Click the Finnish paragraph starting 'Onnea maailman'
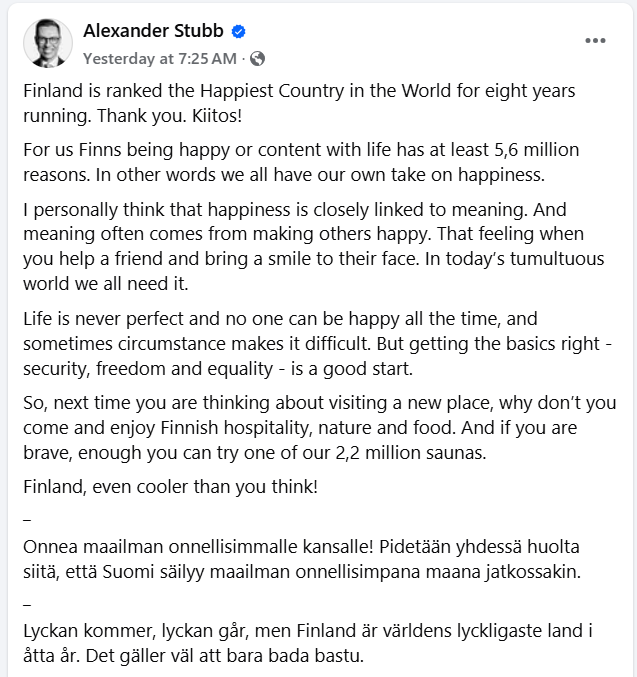Viewport: 637px width, 677px height. tap(300, 562)
